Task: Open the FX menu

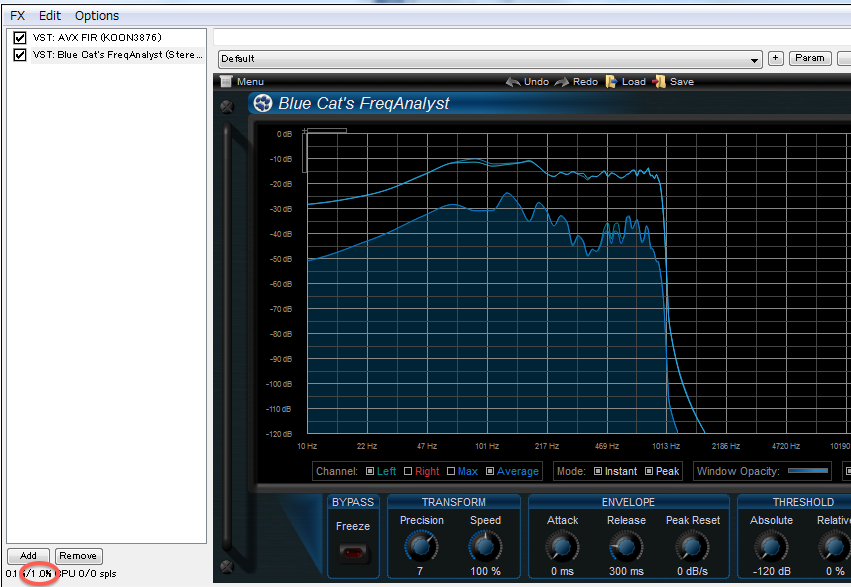Action: [17, 16]
